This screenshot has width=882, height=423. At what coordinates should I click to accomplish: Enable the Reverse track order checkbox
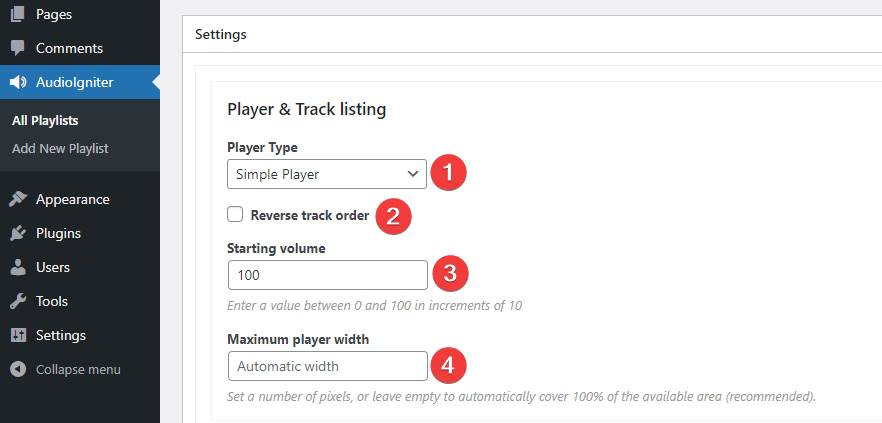(235, 214)
